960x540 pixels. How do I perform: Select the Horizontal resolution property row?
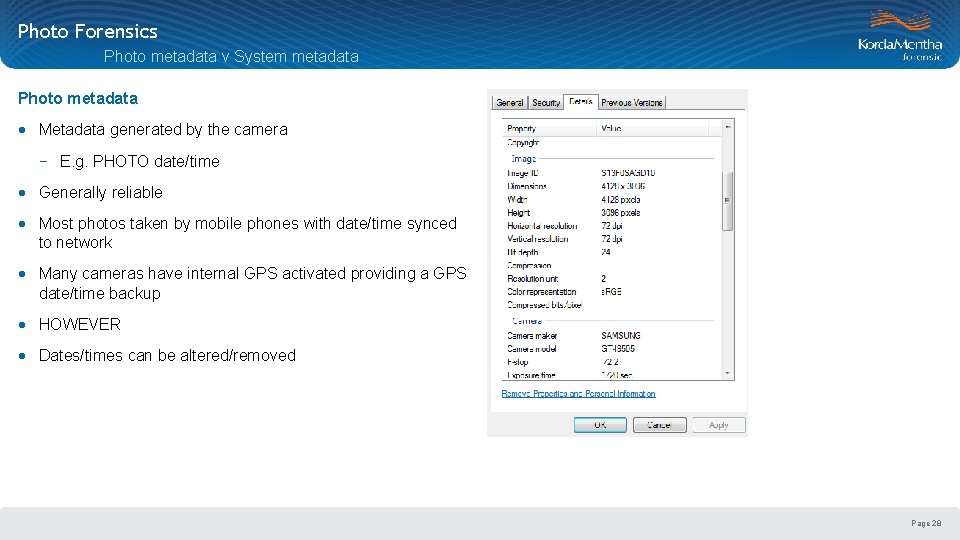[x=612, y=226]
